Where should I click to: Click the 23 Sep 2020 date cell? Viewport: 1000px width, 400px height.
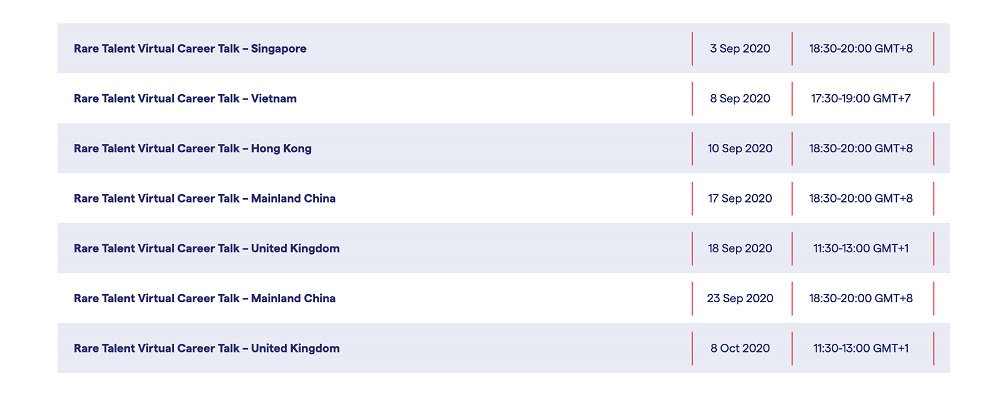740,298
